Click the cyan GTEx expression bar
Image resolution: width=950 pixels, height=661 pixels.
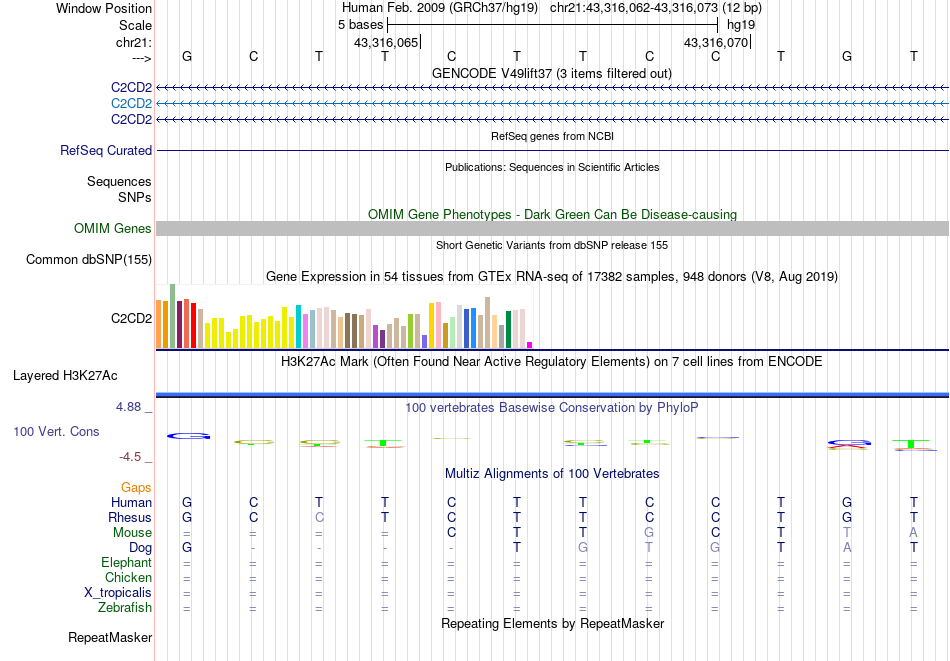[x=299, y=327]
